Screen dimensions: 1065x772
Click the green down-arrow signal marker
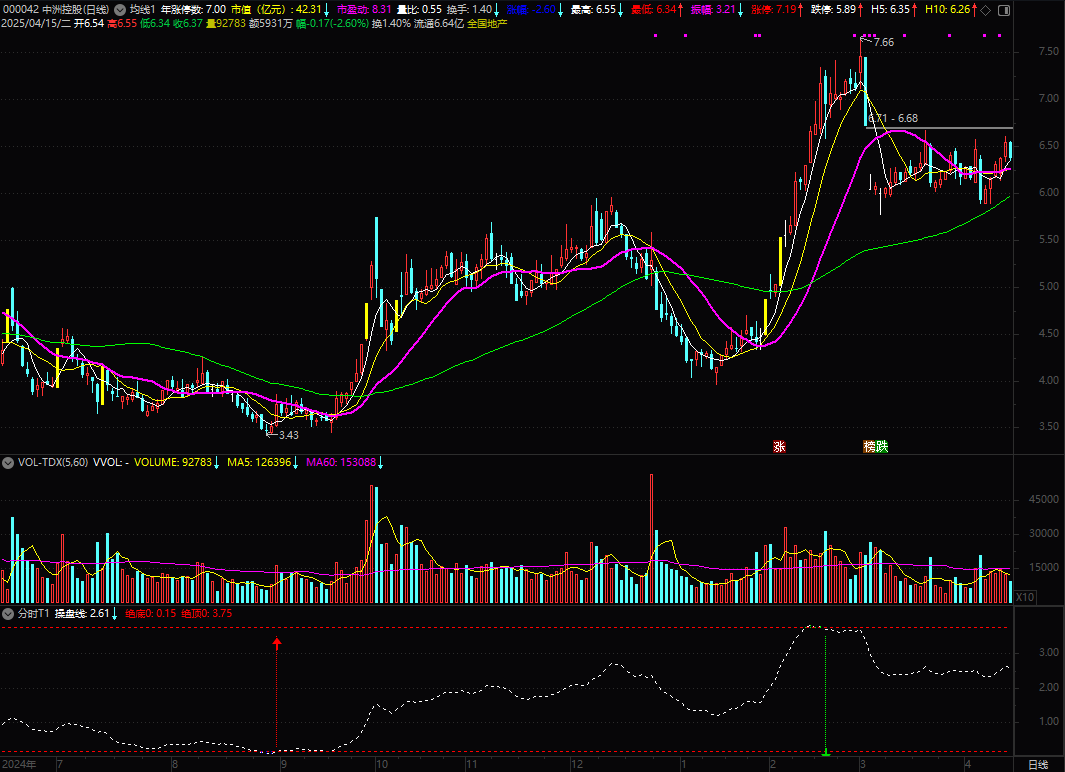tap(826, 752)
